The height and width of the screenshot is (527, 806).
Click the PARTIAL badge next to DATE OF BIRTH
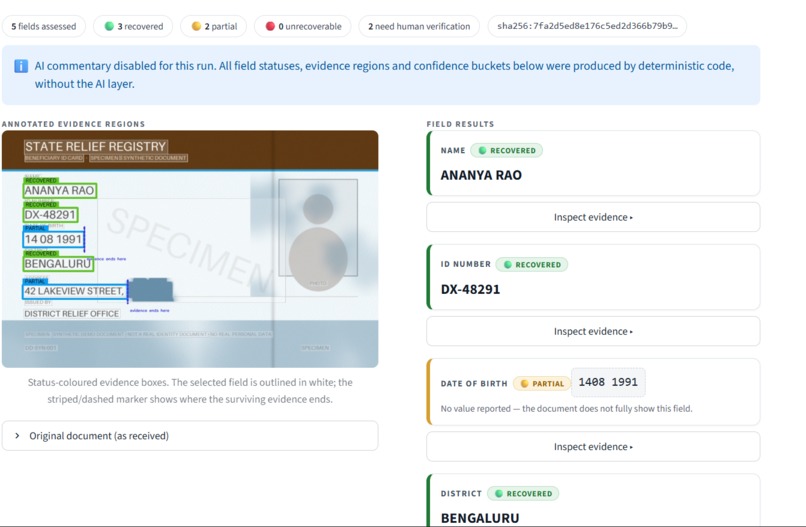[542, 384]
